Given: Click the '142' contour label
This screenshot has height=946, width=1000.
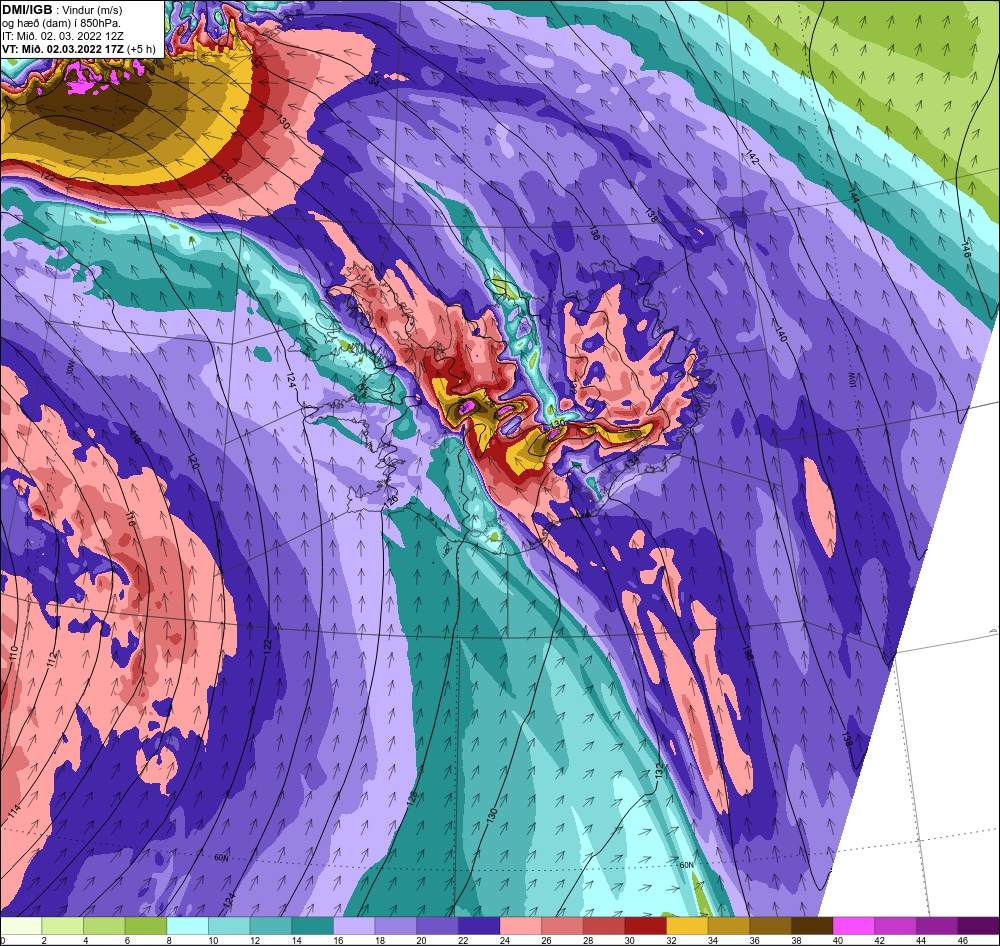Looking at the screenshot, I should coord(753,157).
